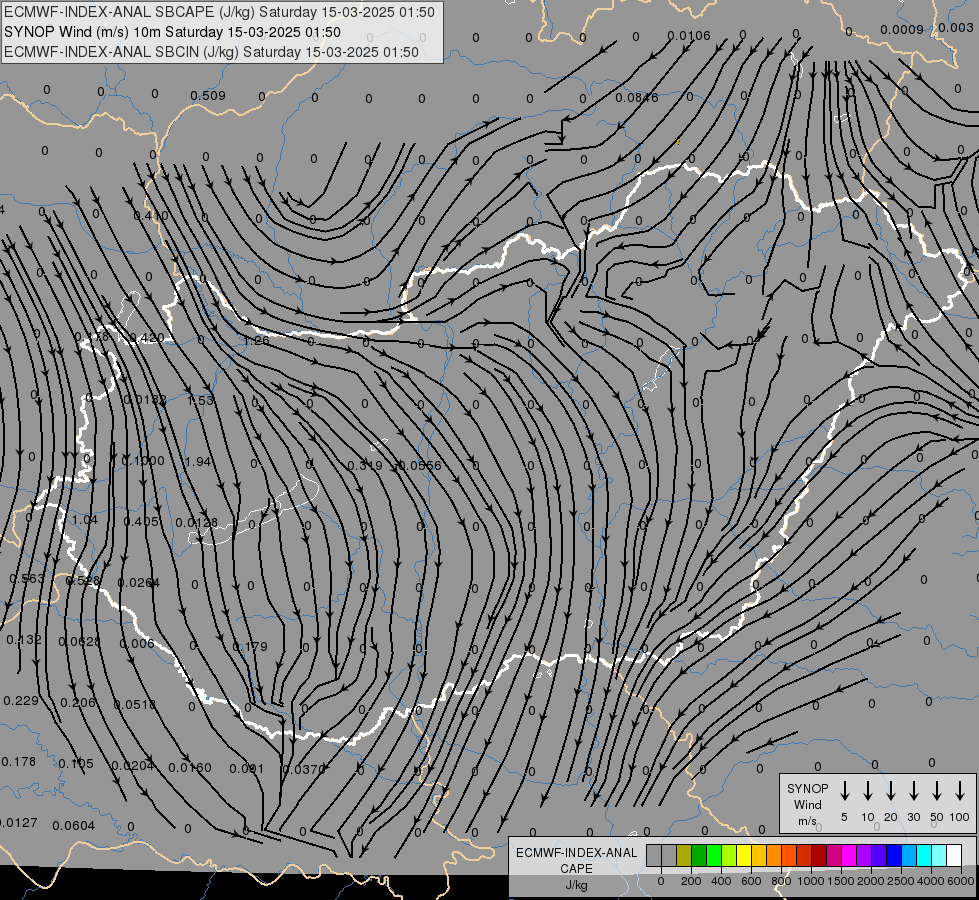Screen dimensions: 979x900
Task: Pick the pale cyan swatch after 4000
Action: (938, 856)
